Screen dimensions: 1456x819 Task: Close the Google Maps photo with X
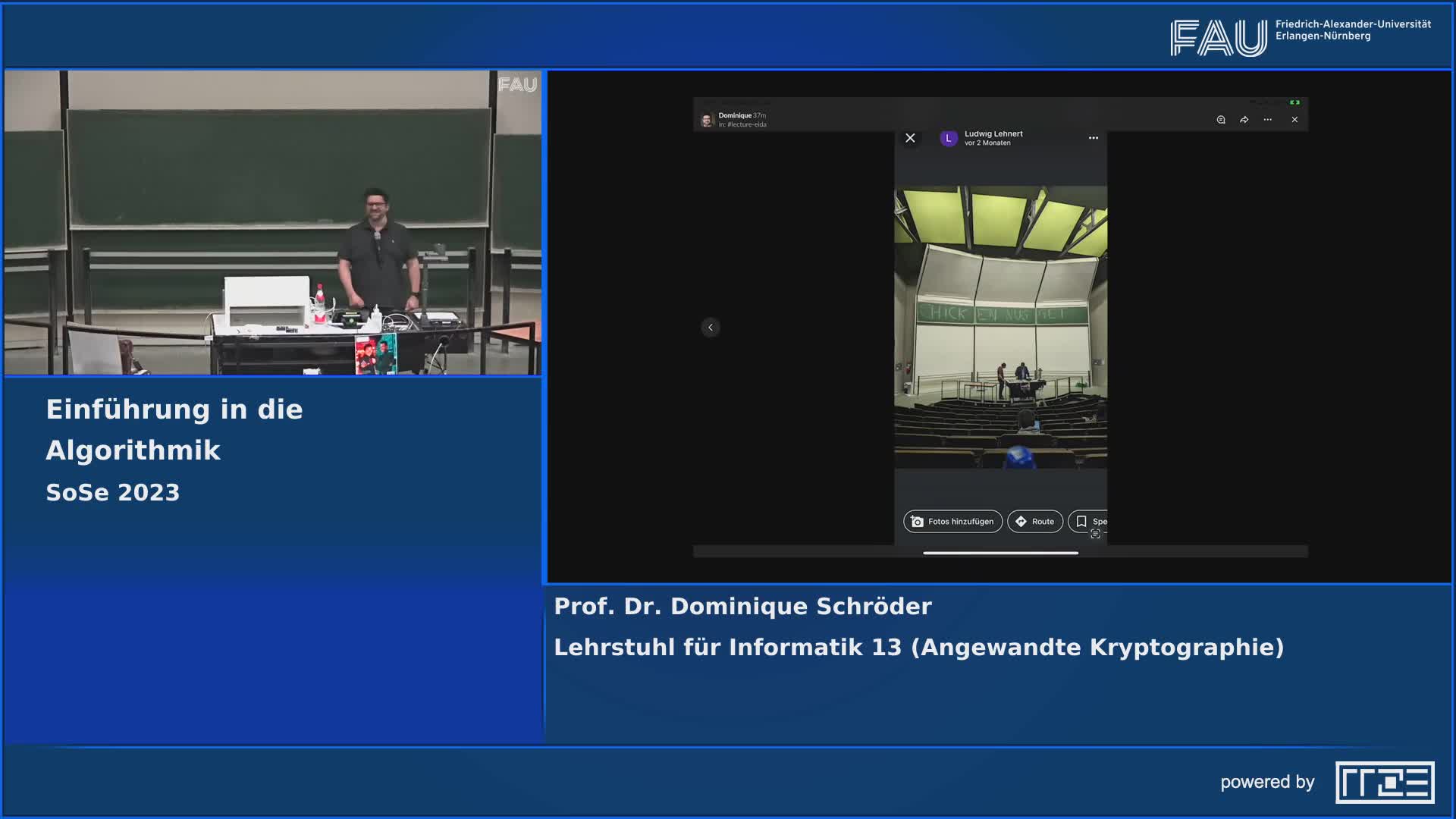pos(910,138)
